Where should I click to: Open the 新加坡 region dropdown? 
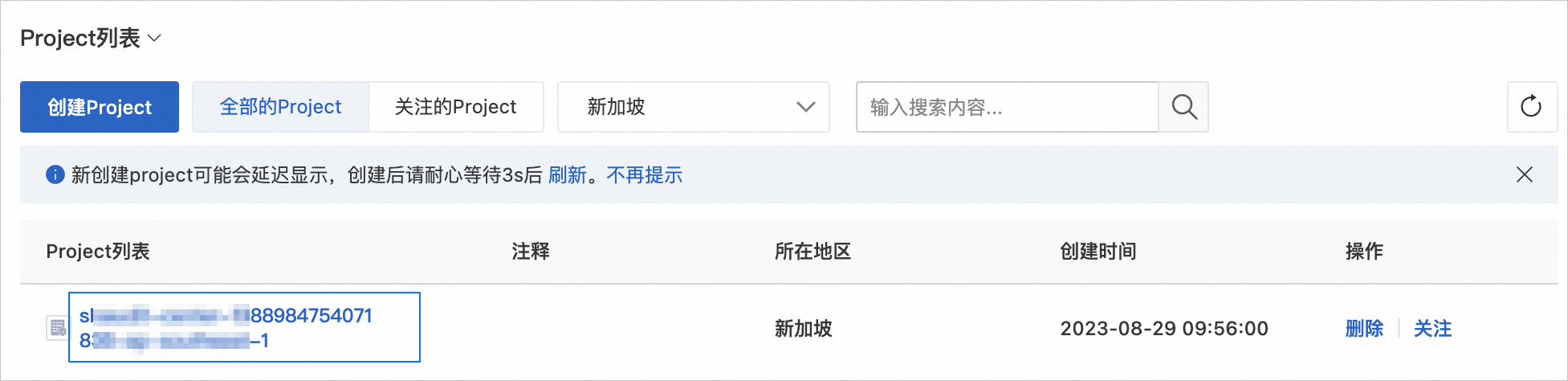click(x=693, y=107)
